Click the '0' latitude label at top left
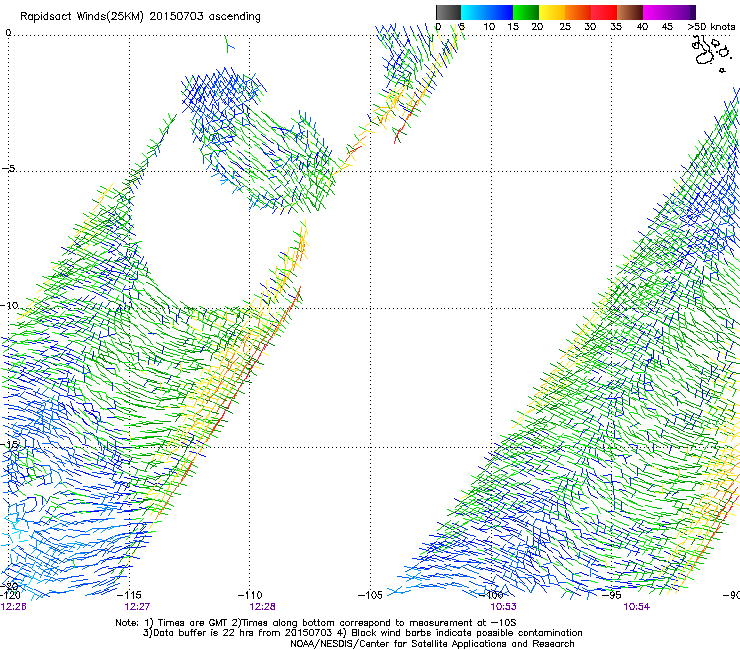 [8, 33]
